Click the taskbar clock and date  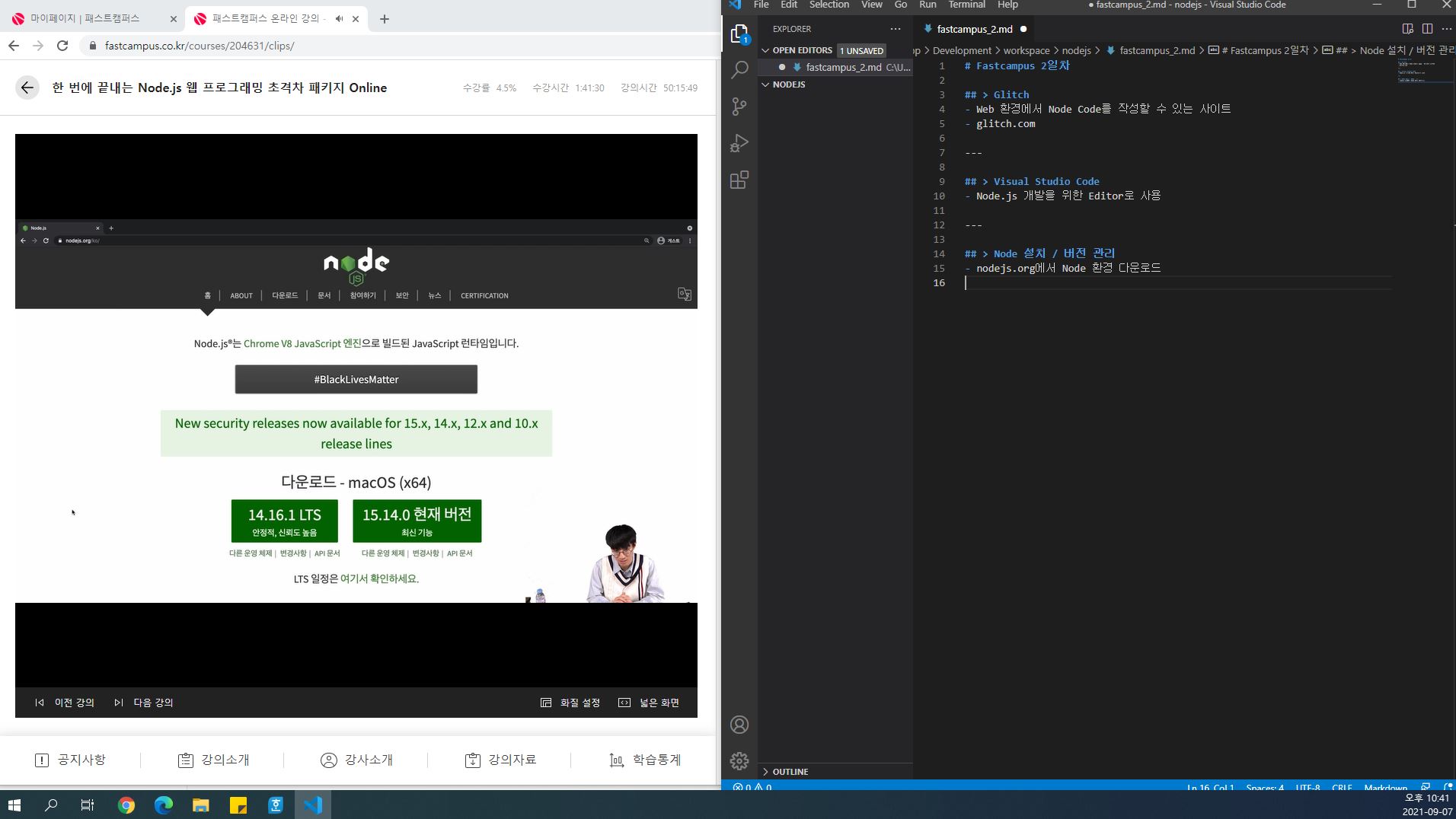1427,805
